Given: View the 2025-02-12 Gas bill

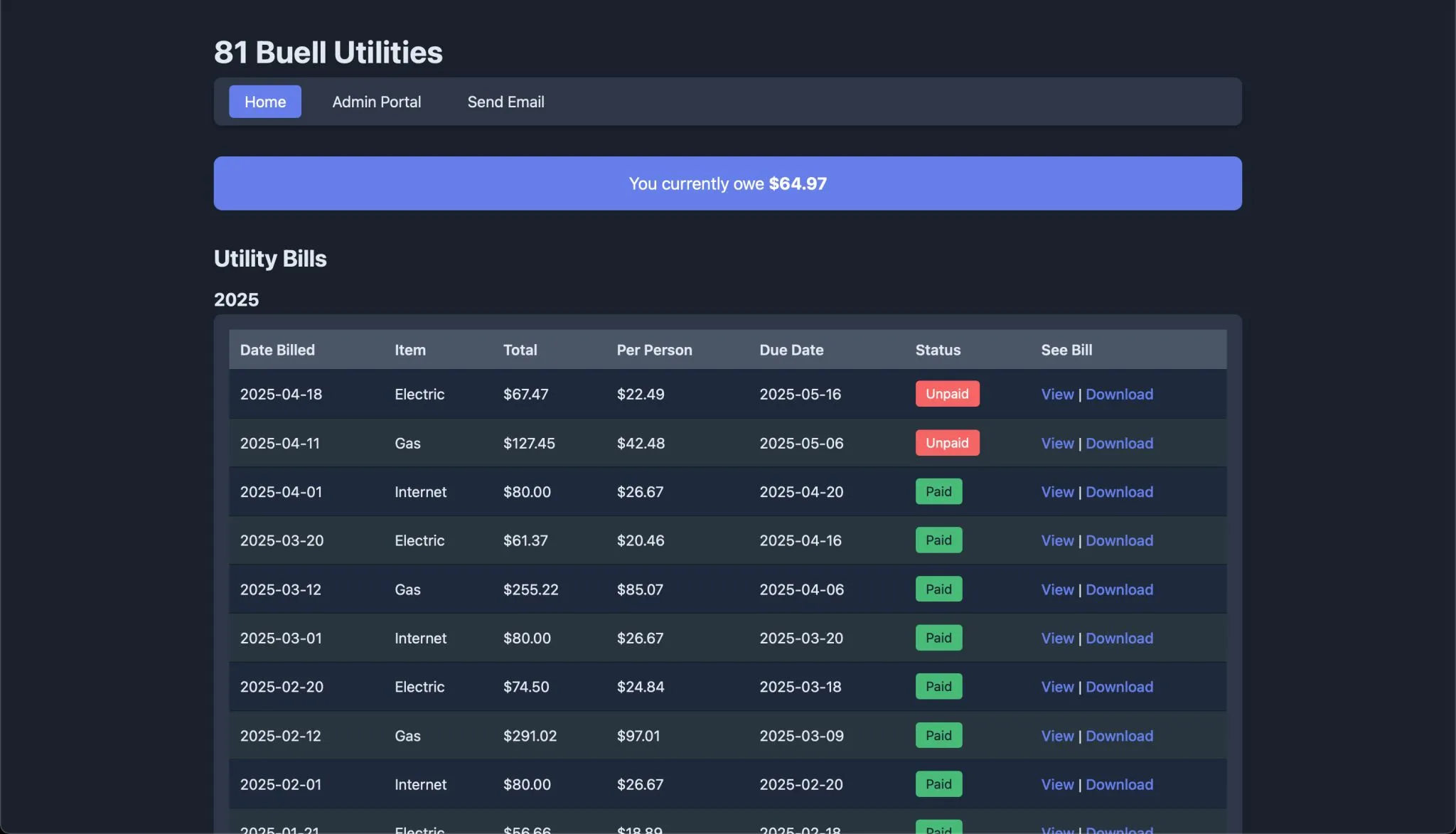Looking at the screenshot, I should coord(1057,736).
